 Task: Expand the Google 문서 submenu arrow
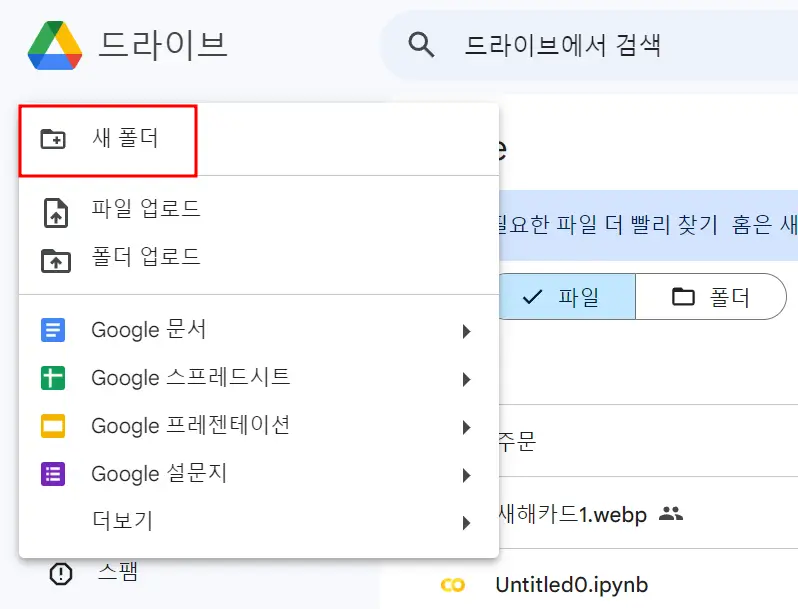pos(466,332)
